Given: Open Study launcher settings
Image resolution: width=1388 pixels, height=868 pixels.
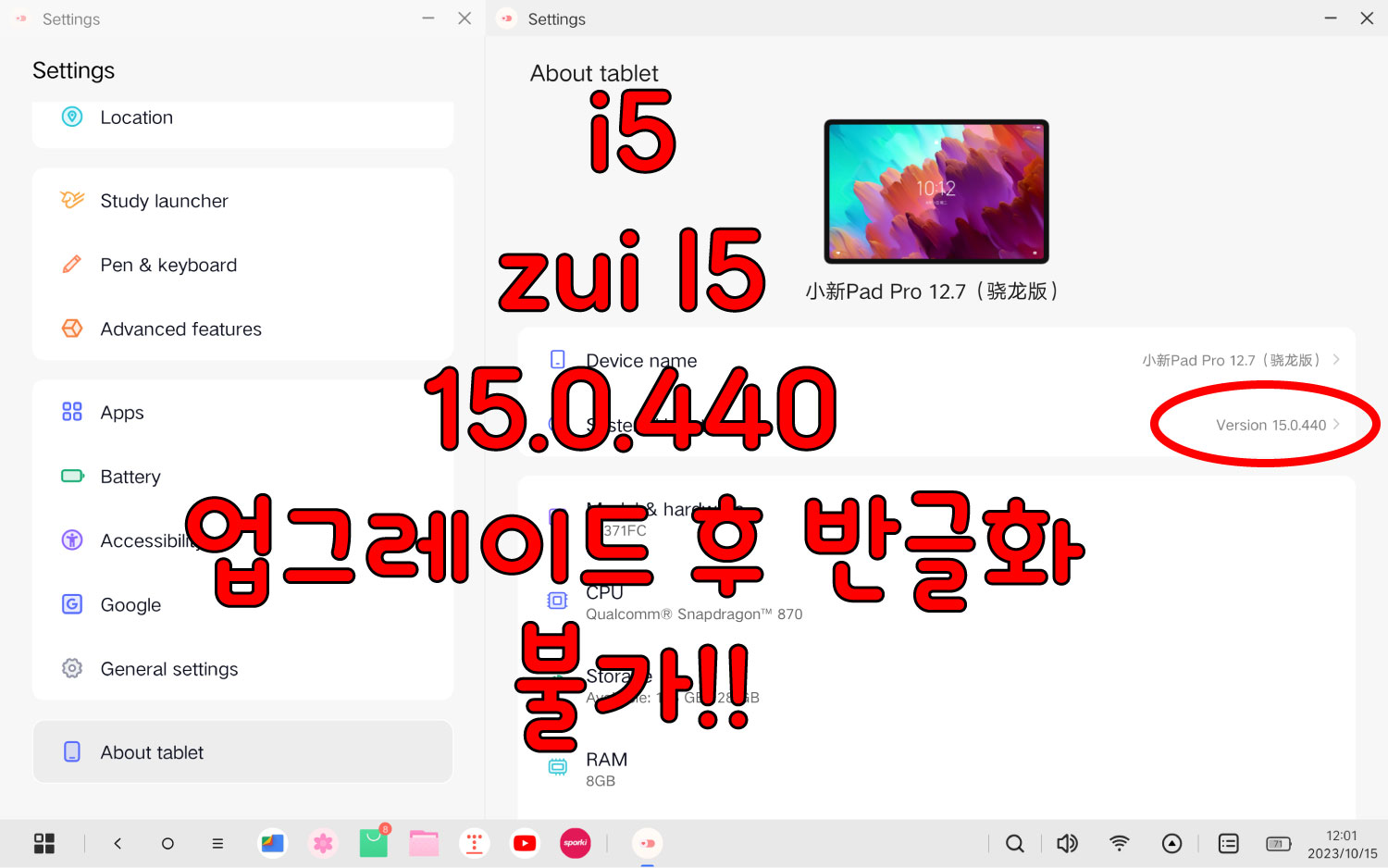Looking at the screenshot, I should tap(242, 201).
